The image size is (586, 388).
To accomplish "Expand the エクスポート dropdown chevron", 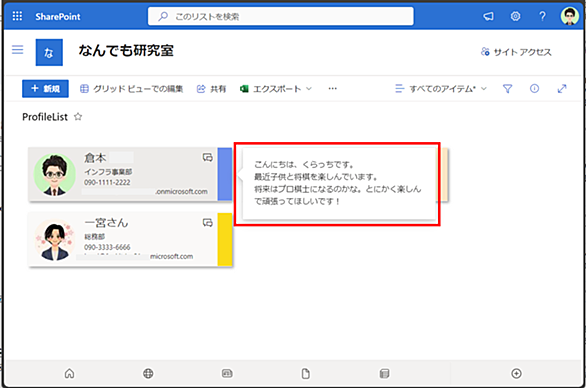I will tap(309, 89).
